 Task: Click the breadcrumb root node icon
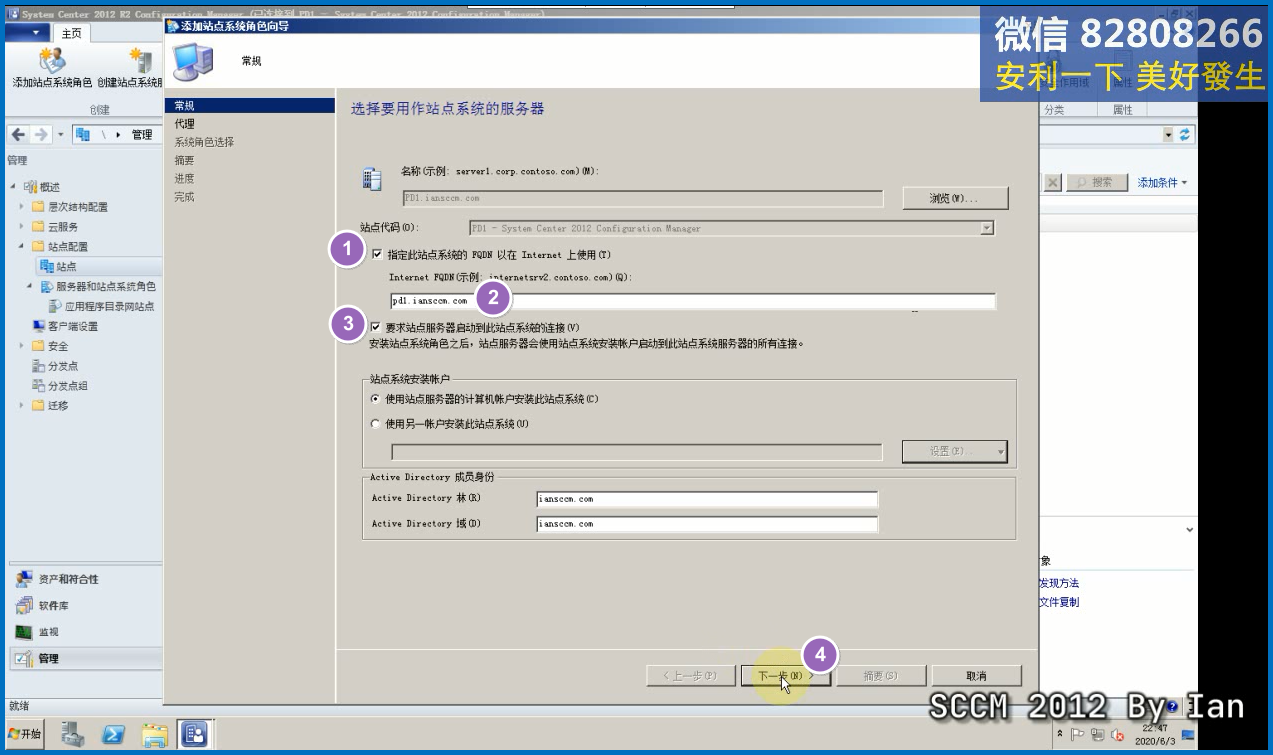click(x=82, y=134)
